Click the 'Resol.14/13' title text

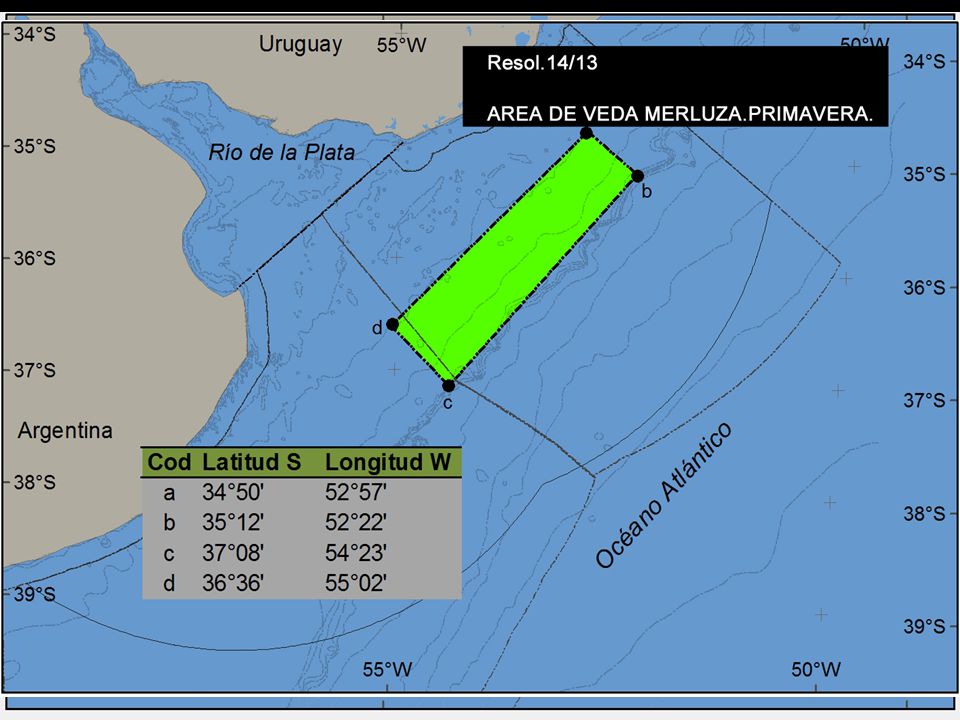[x=542, y=63]
